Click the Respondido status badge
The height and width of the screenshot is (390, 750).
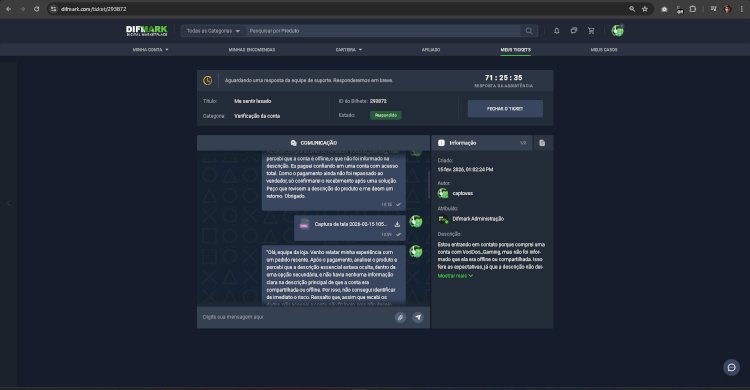(x=386, y=115)
